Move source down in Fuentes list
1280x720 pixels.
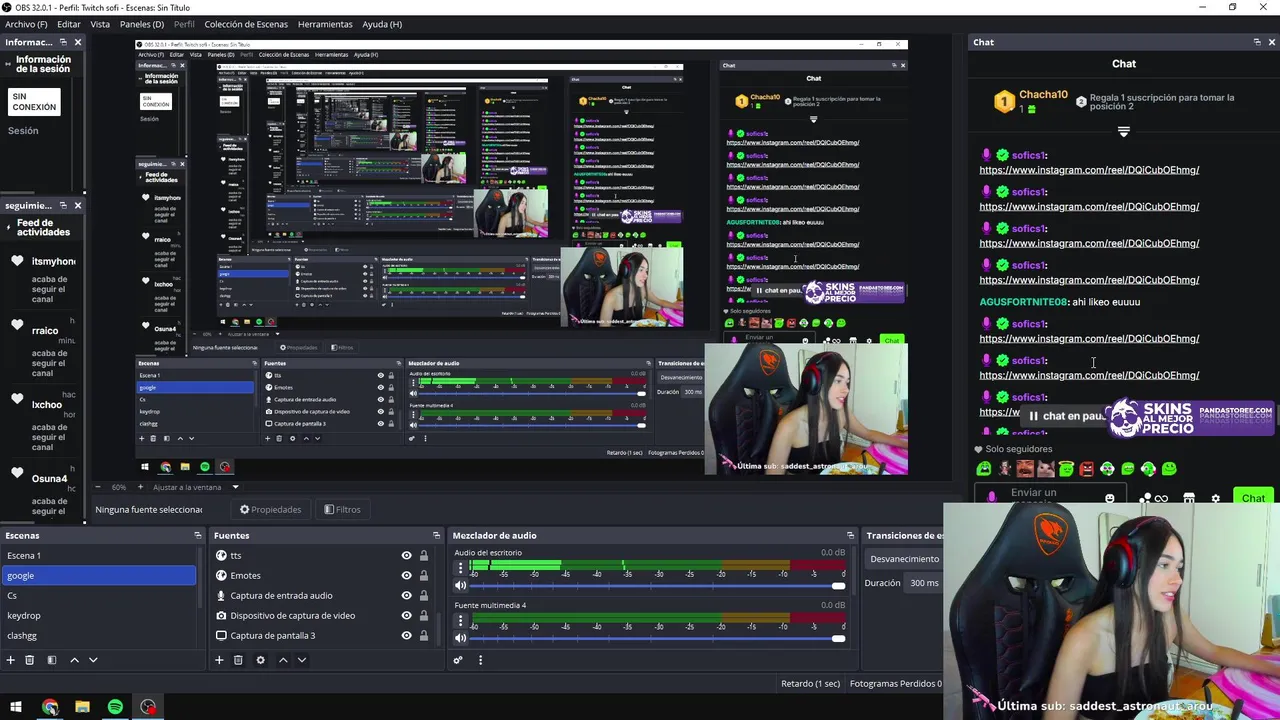point(302,660)
